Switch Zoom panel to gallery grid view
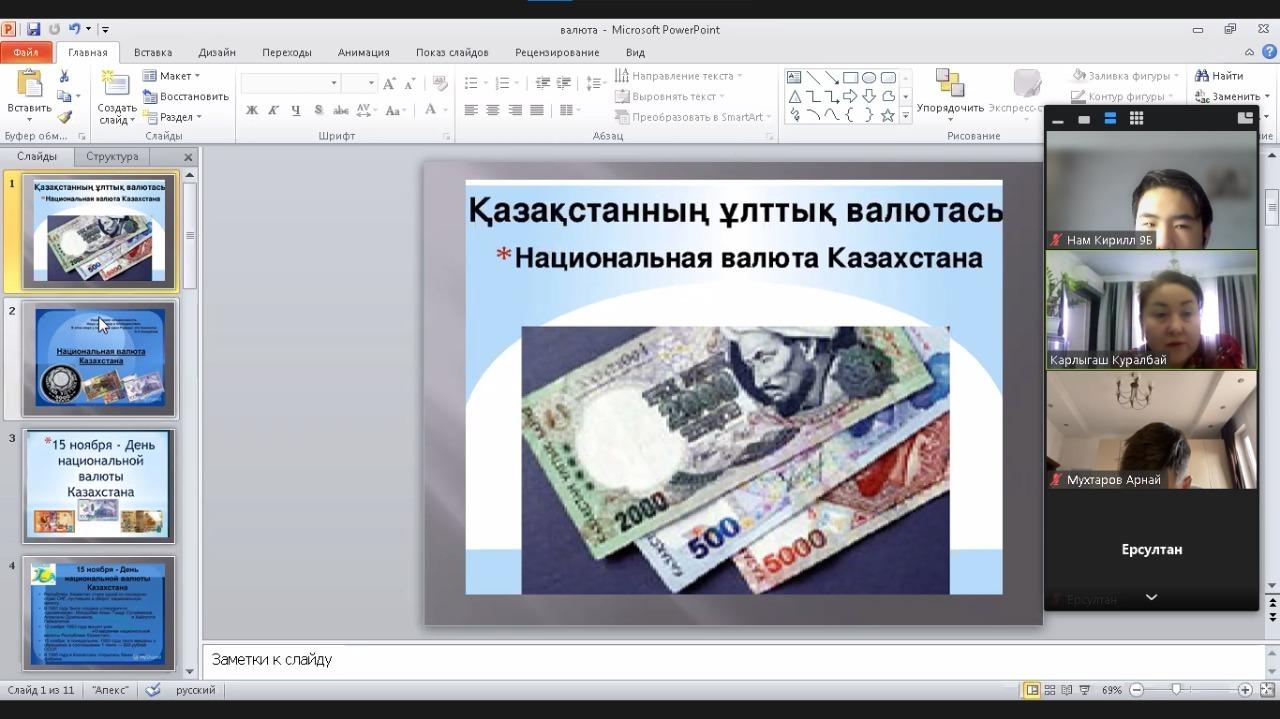The width and height of the screenshot is (1280, 719). pos(1136,118)
